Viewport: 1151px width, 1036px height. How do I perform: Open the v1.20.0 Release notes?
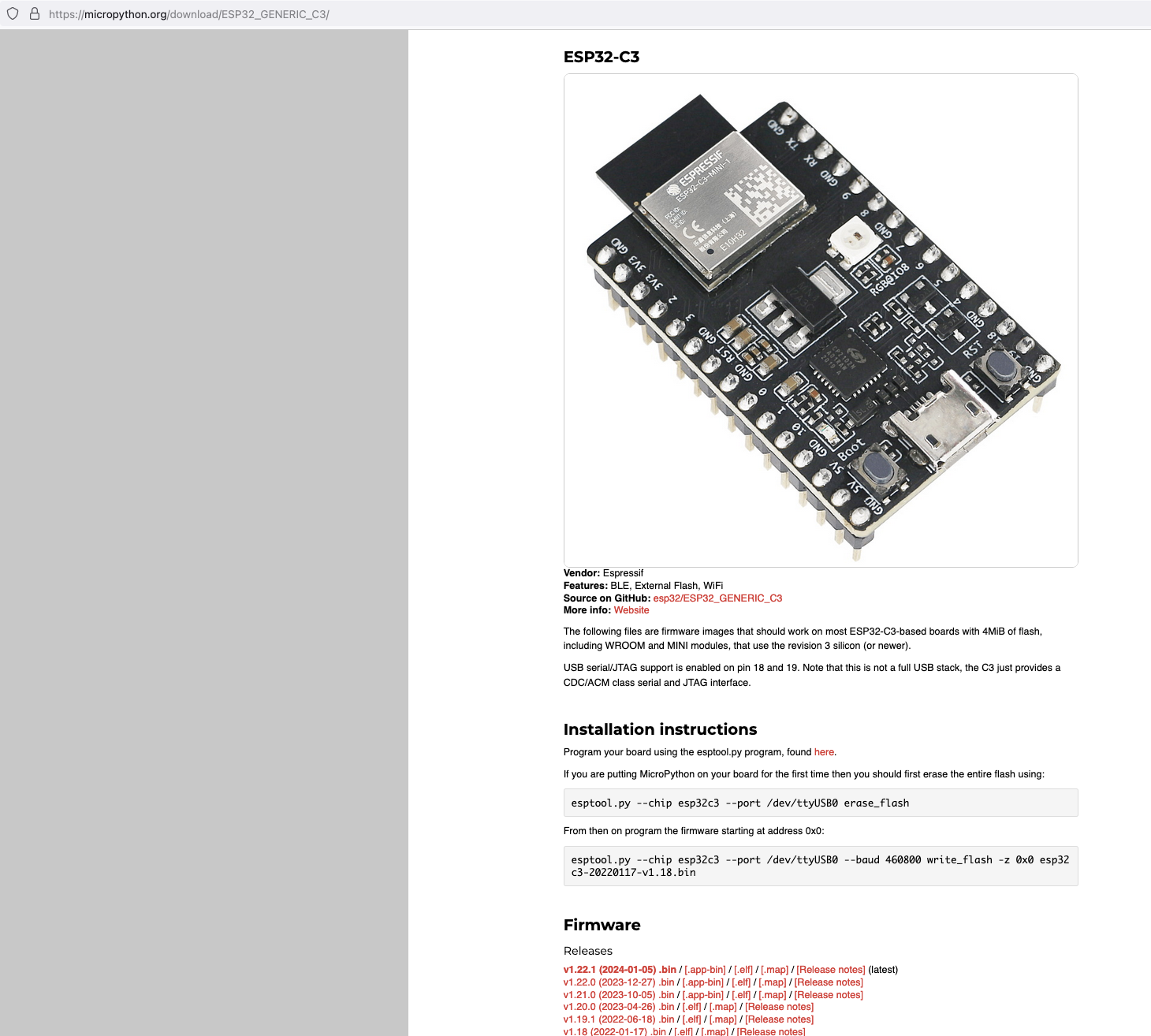(x=779, y=1007)
